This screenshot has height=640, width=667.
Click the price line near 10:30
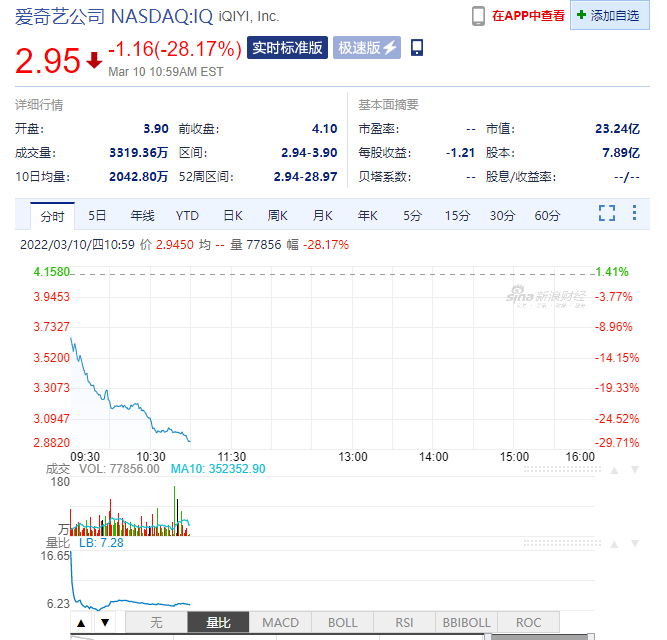click(151, 421)
